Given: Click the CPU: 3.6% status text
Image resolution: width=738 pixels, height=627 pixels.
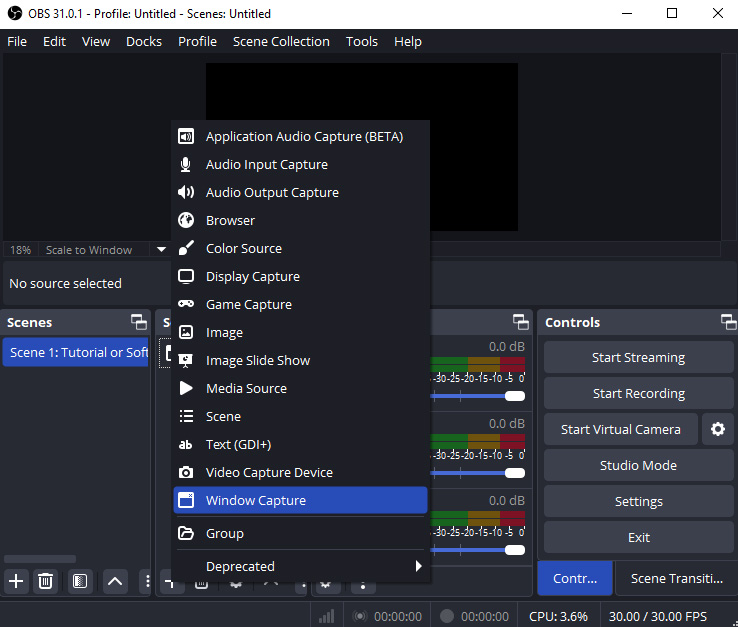Looking at the screenshot, I should click(x=558, y=616).
